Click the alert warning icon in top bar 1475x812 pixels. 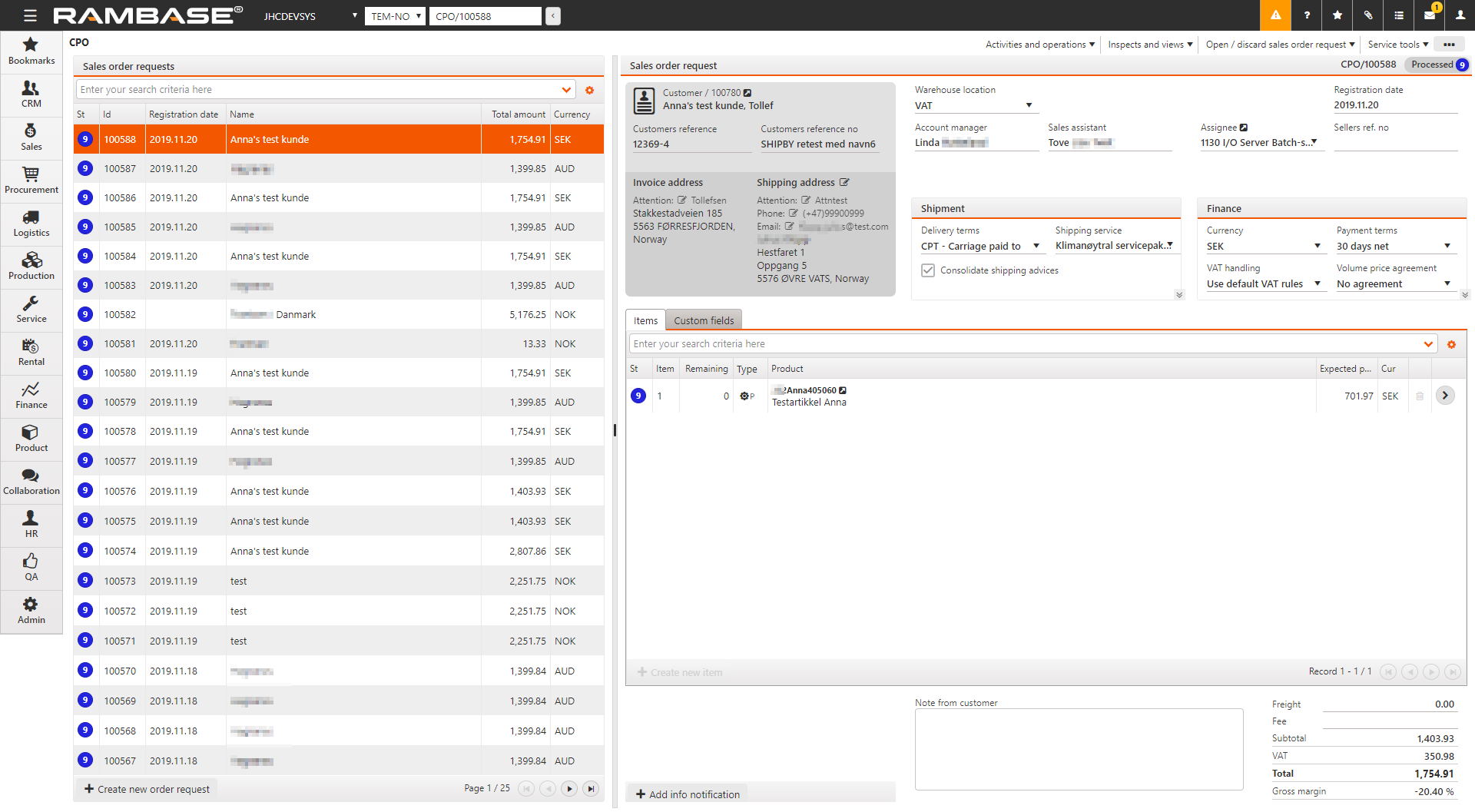(1275, 15)
